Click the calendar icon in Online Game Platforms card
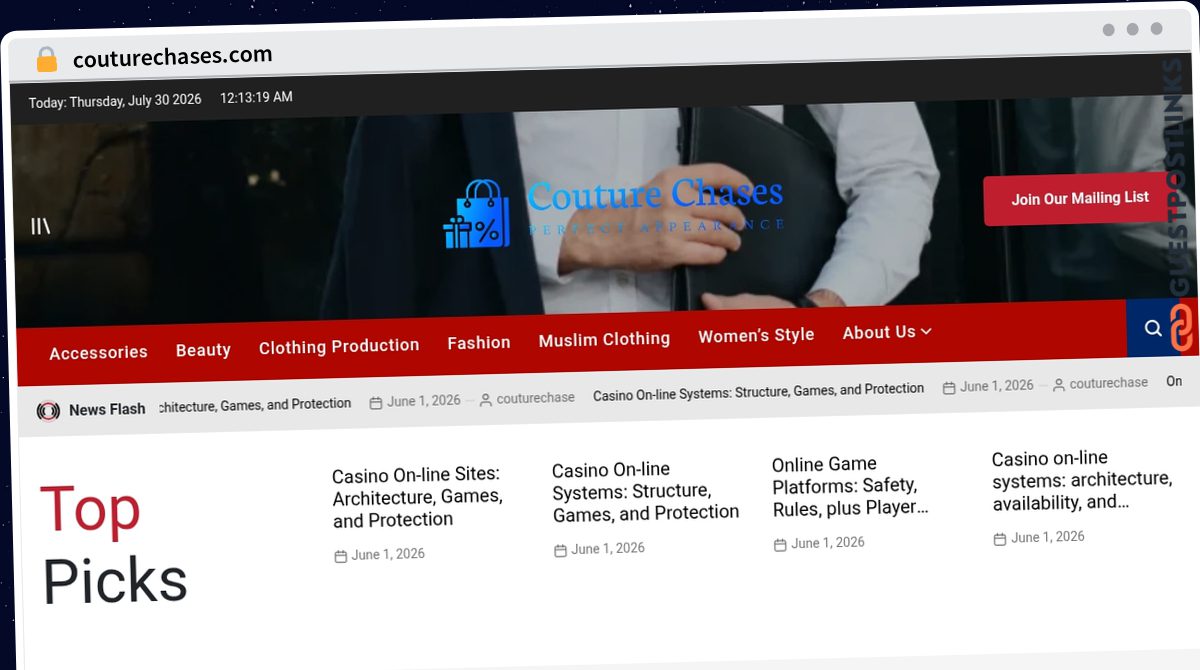Viewport: 1200px width, 670px height. pos(780,545)
